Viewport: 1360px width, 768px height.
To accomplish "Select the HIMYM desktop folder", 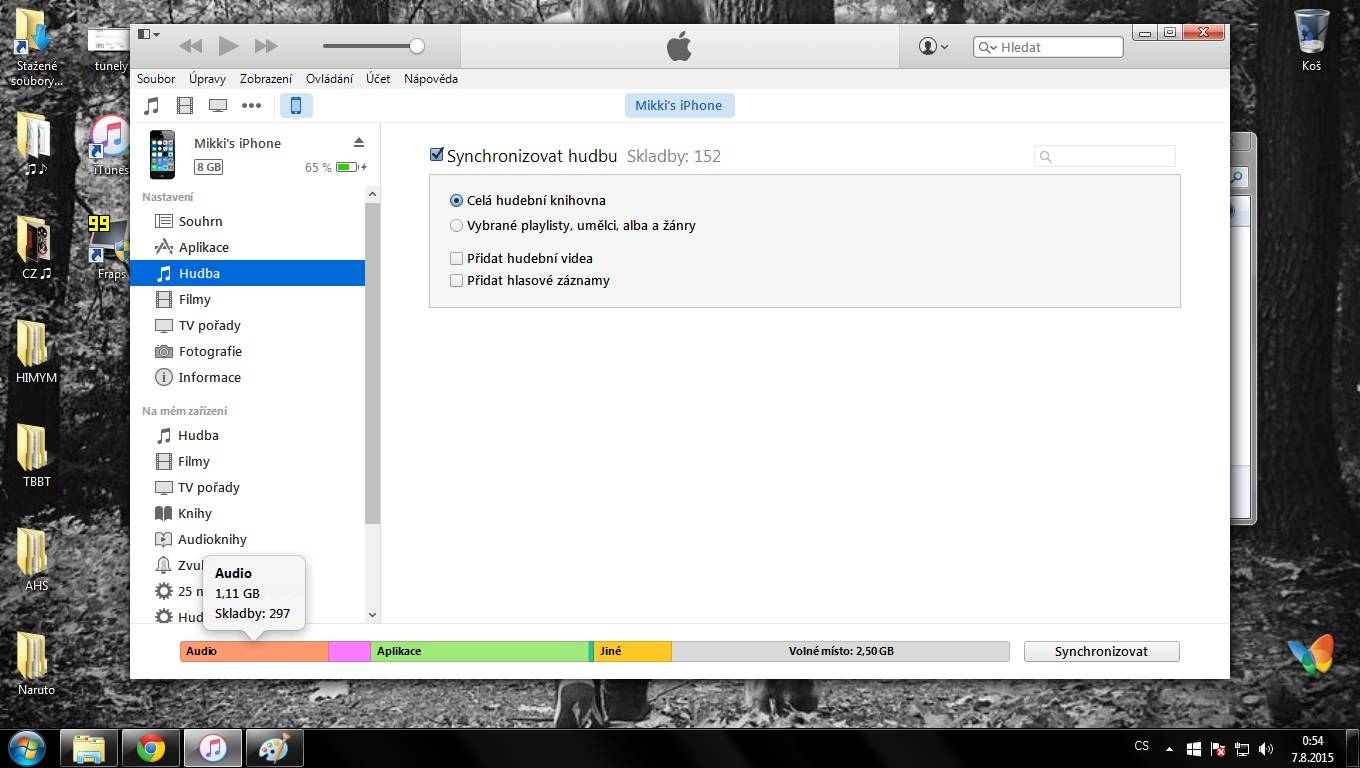I will click(x=36, y=352).
